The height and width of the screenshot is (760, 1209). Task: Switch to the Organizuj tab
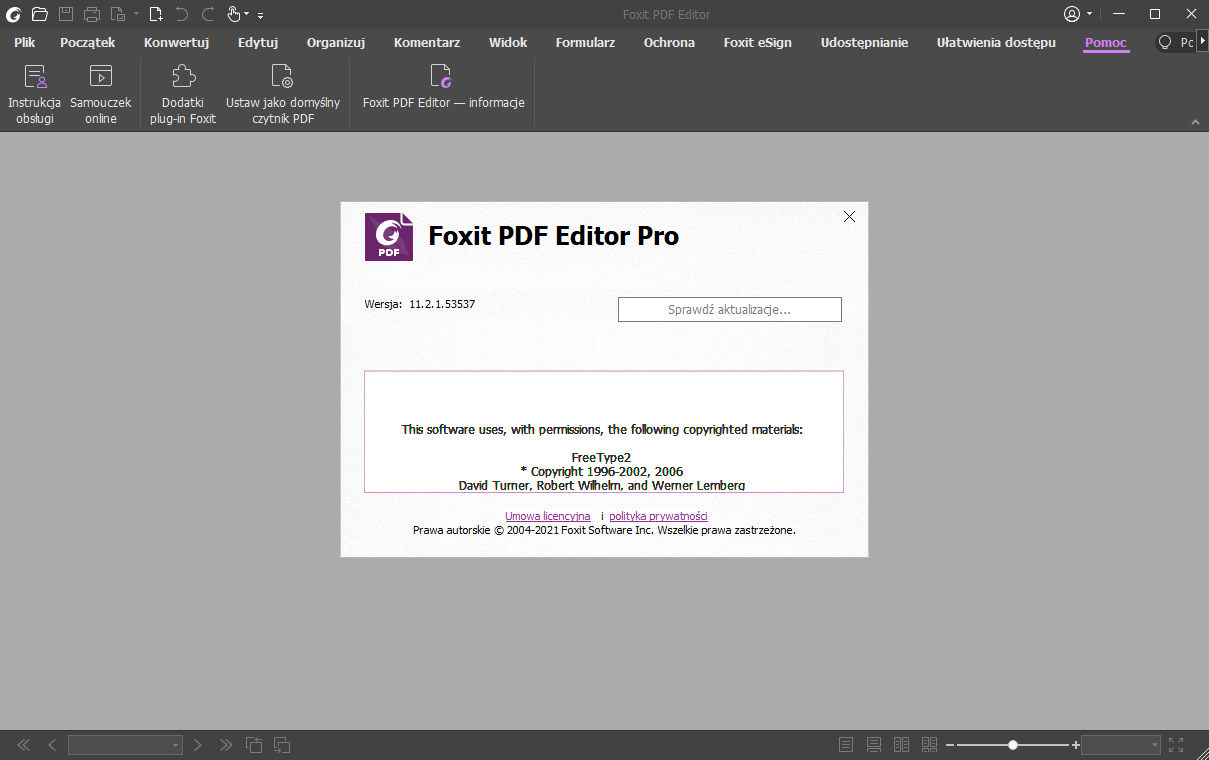(x=336, y=42)
